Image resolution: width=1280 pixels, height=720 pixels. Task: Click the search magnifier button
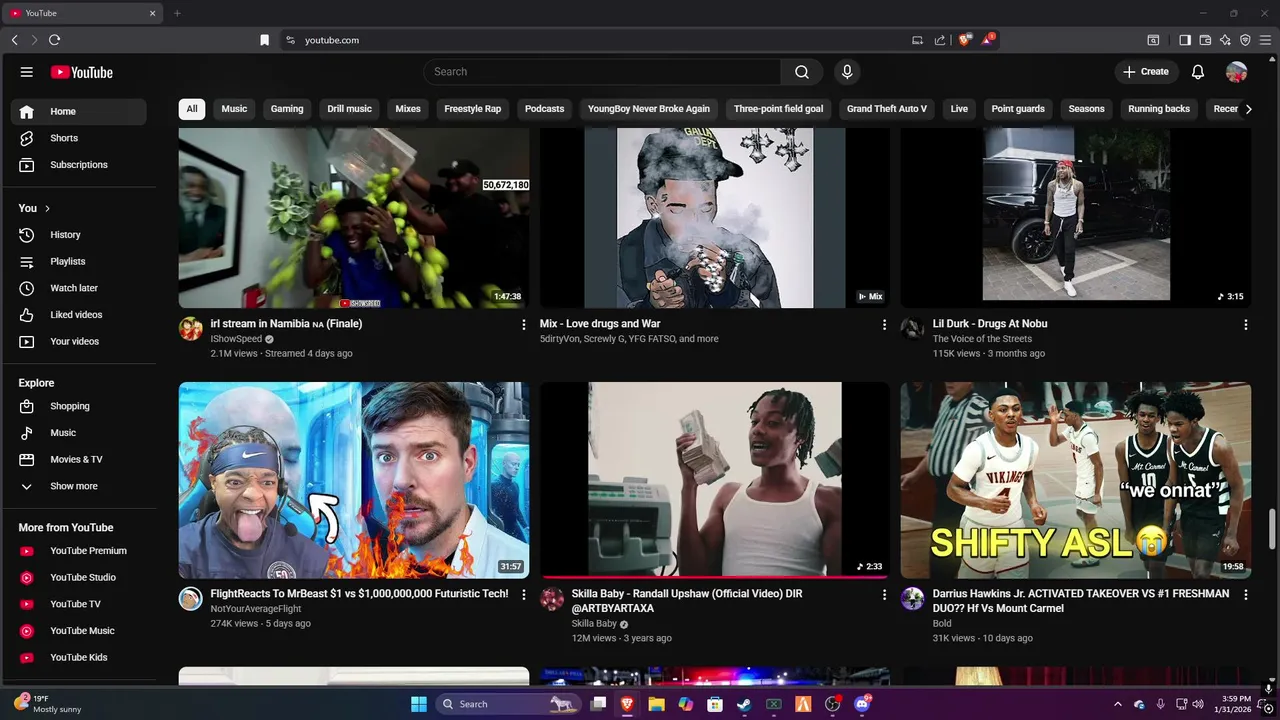pyautogui.click(x=802, y=72)
